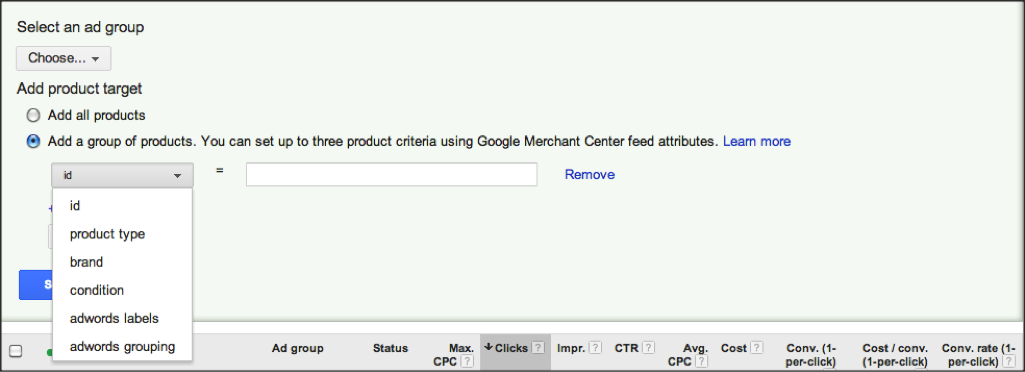
Task: Open help icon next to Cost column
Action: 757,348
